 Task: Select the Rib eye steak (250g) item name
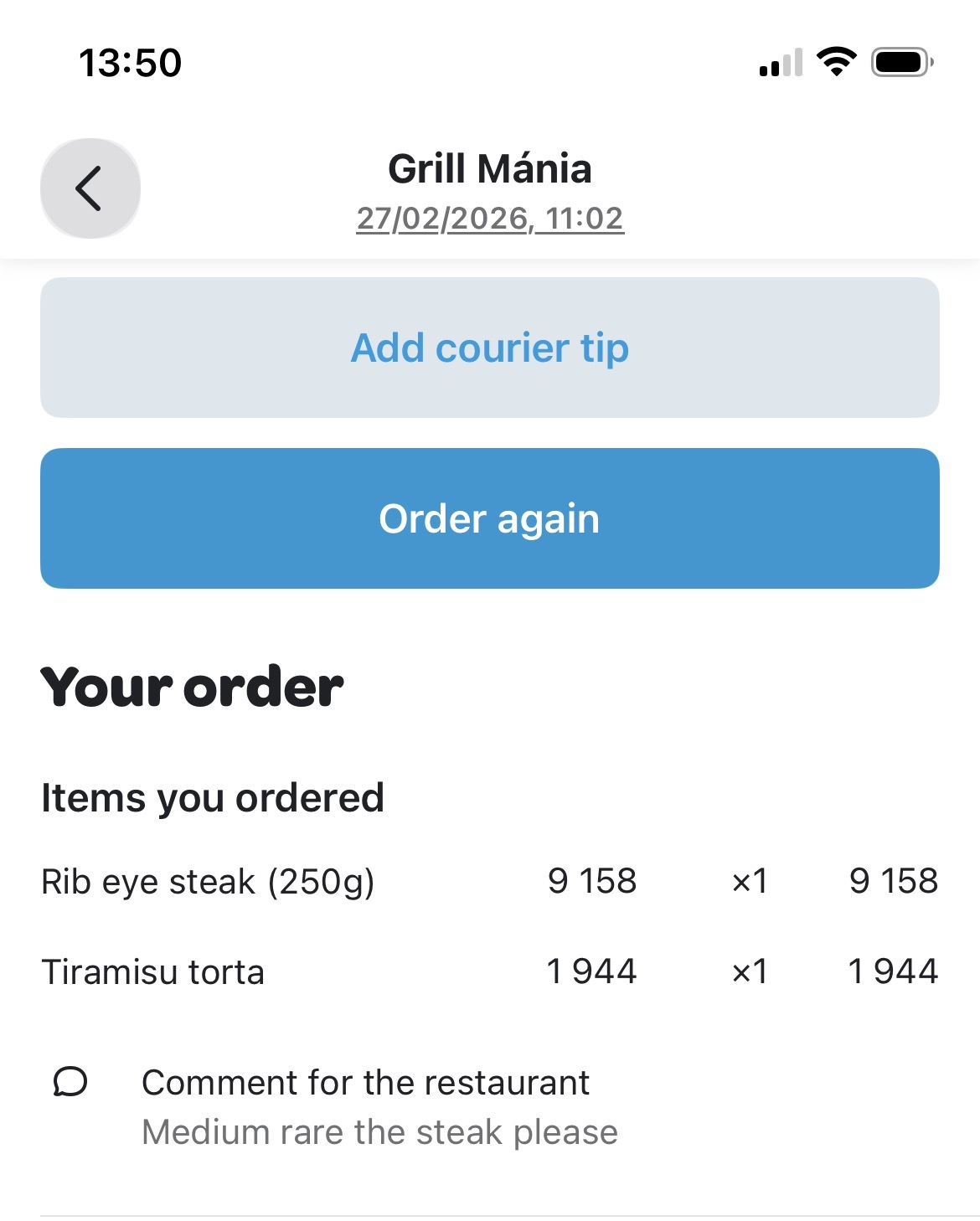pos(208,882)
